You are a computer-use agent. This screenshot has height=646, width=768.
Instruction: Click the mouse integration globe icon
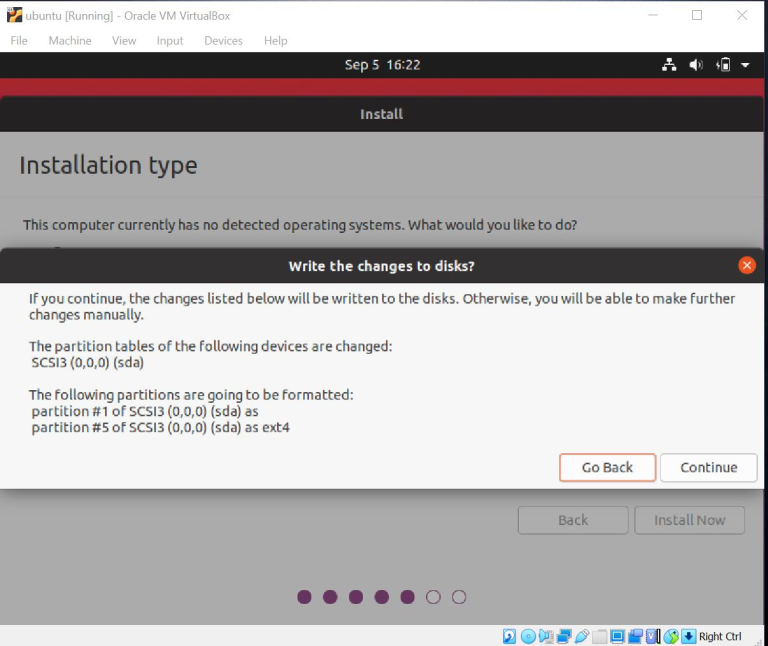(671, 636)
